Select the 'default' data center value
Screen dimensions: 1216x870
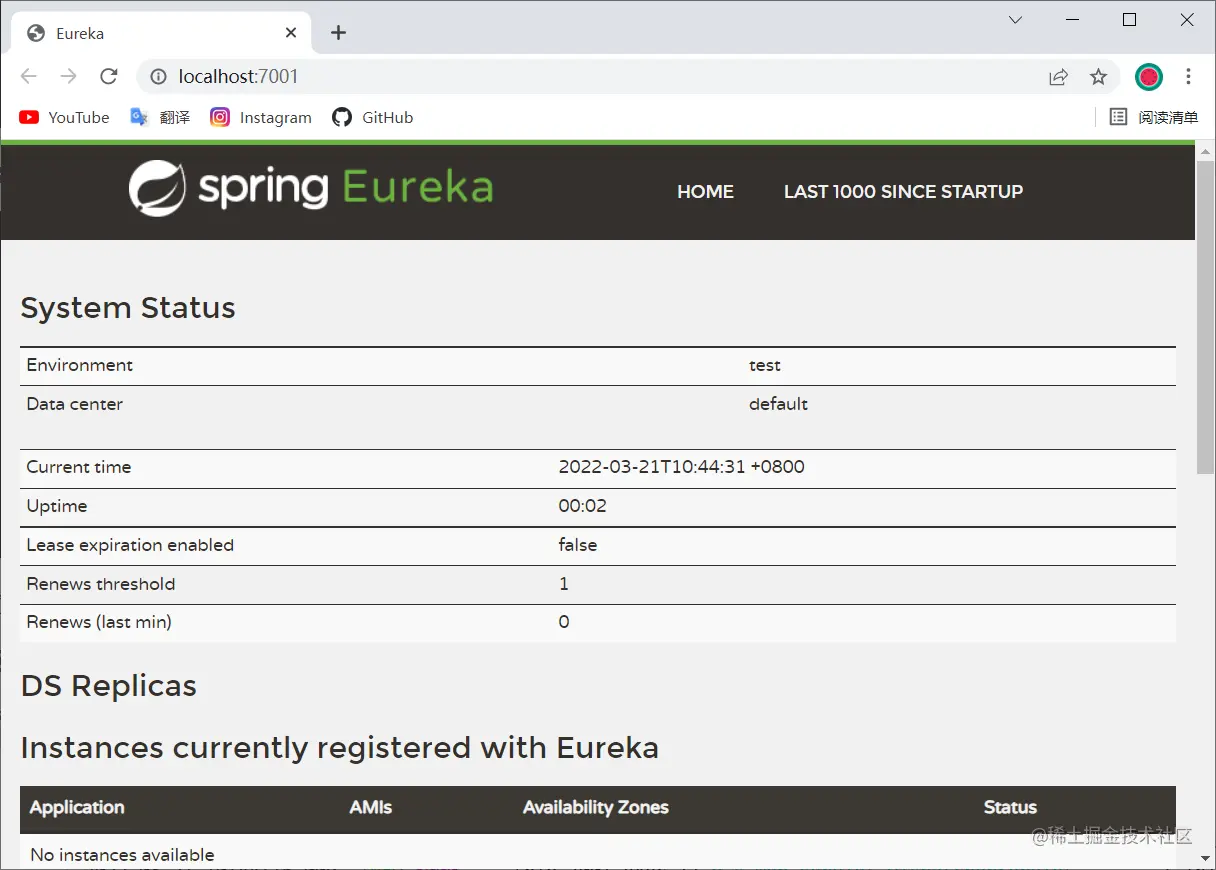point(778,404)
